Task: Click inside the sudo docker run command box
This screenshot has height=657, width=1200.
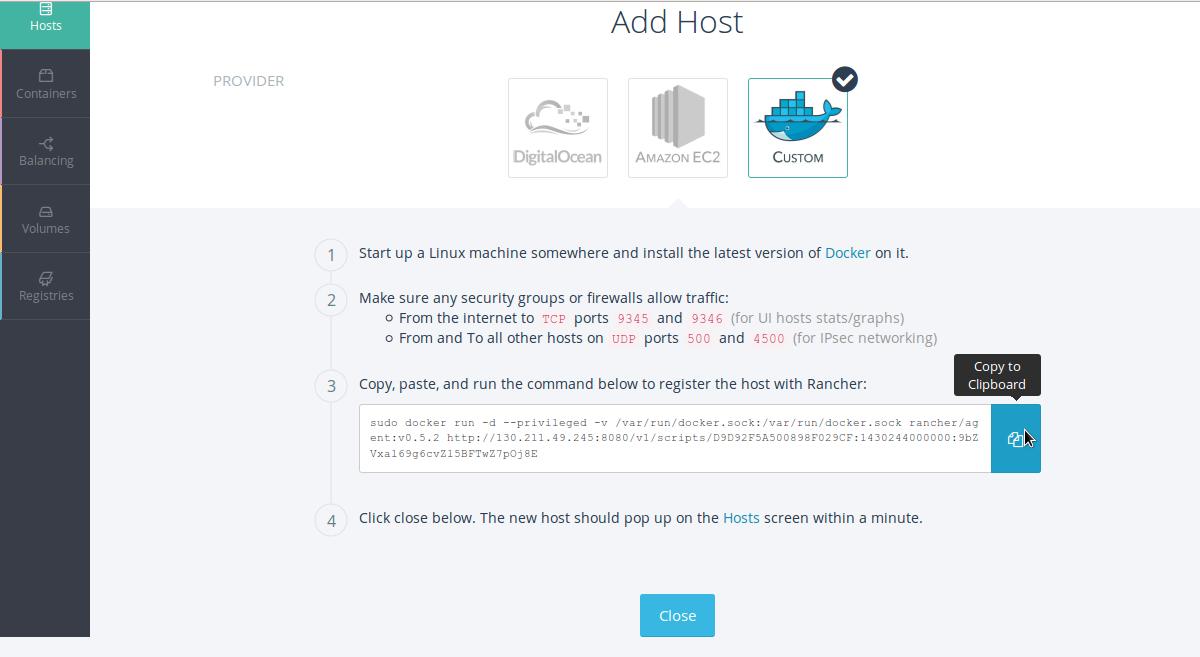Action: click(x=674, y=438)
